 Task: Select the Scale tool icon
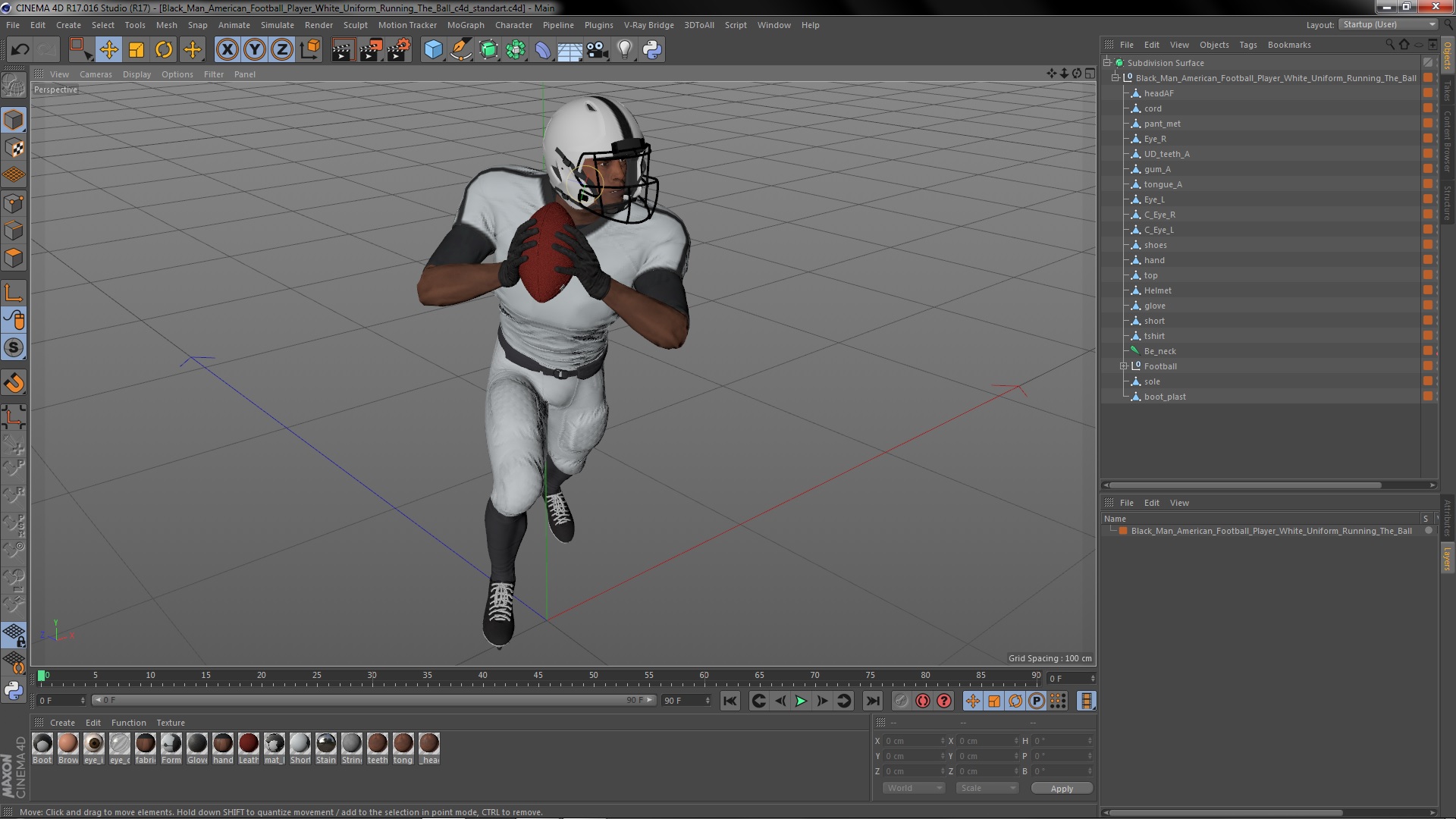click(x=136, y=50)
